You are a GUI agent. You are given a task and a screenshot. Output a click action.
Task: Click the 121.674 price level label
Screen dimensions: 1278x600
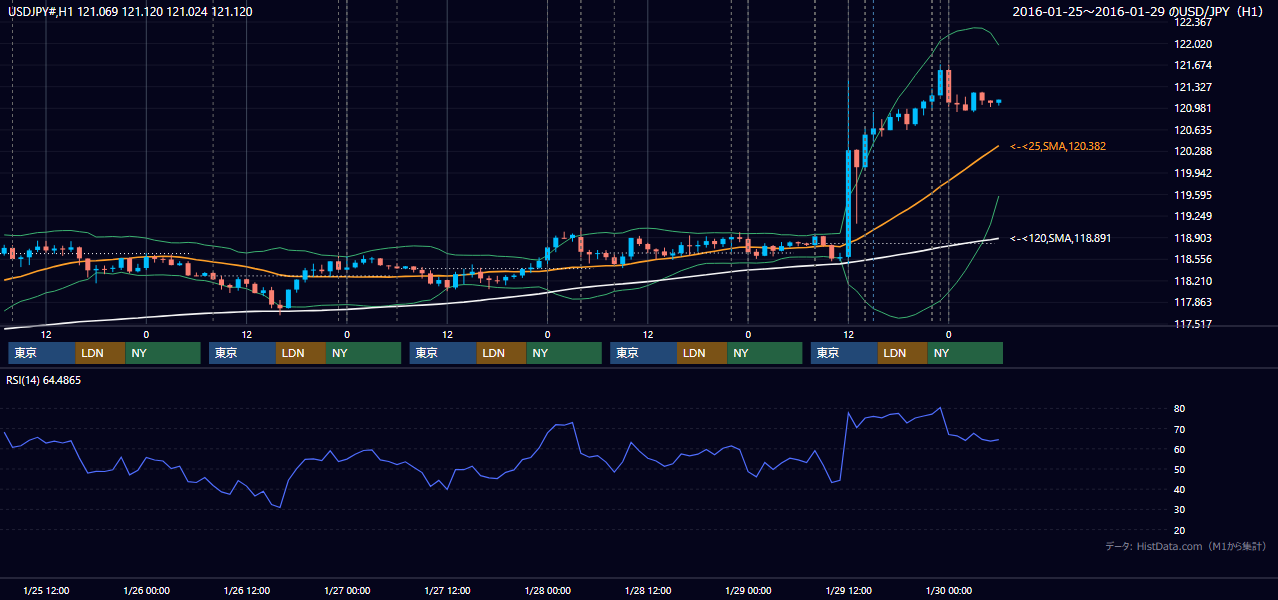tap(1194, 65)
